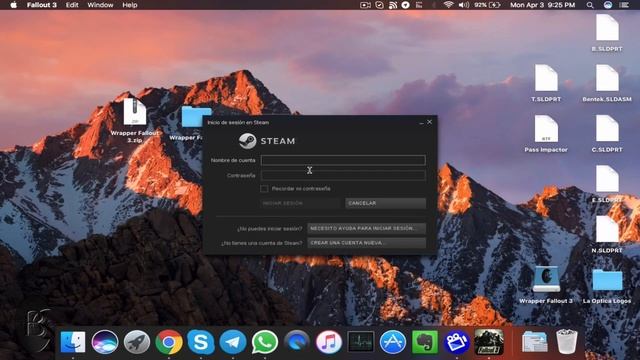Focus the Contraseña password field
This screenshot has height=360, width=640.
point(343,176)
